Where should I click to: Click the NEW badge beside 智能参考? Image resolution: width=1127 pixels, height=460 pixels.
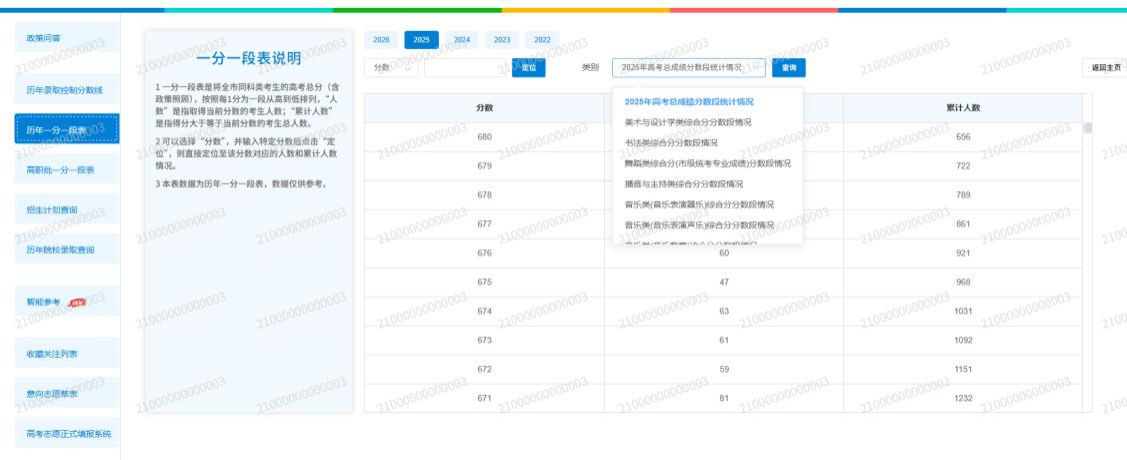tap(77, 303)
